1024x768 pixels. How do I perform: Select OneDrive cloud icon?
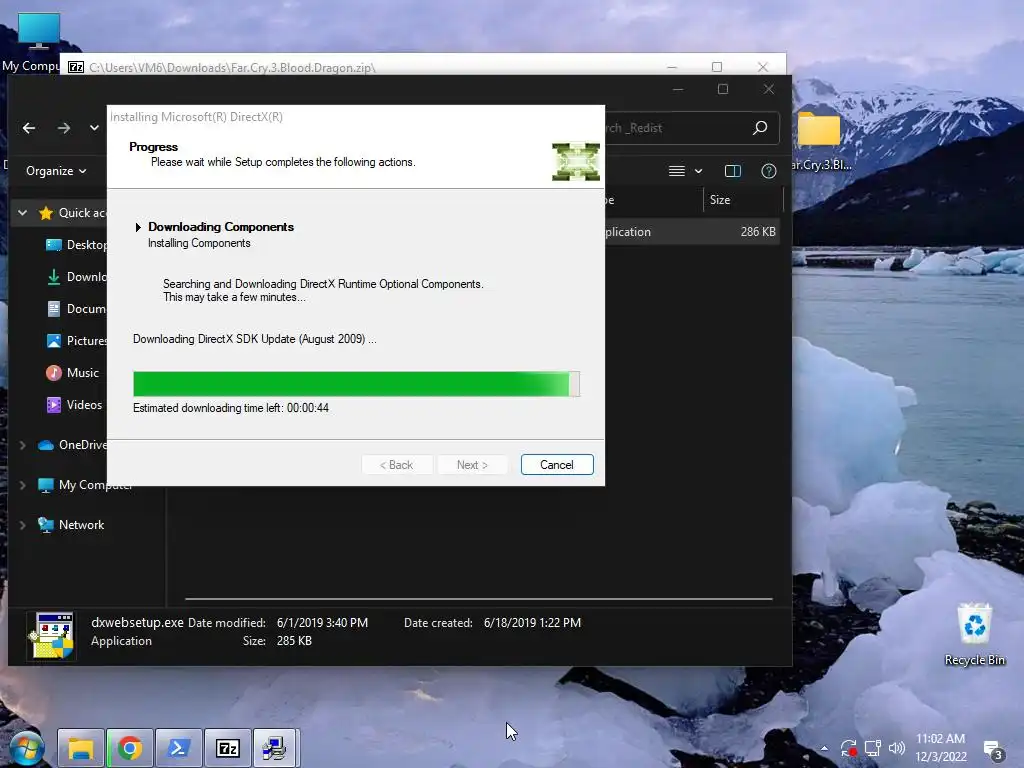pyautogui.click(x=46, y=445)
